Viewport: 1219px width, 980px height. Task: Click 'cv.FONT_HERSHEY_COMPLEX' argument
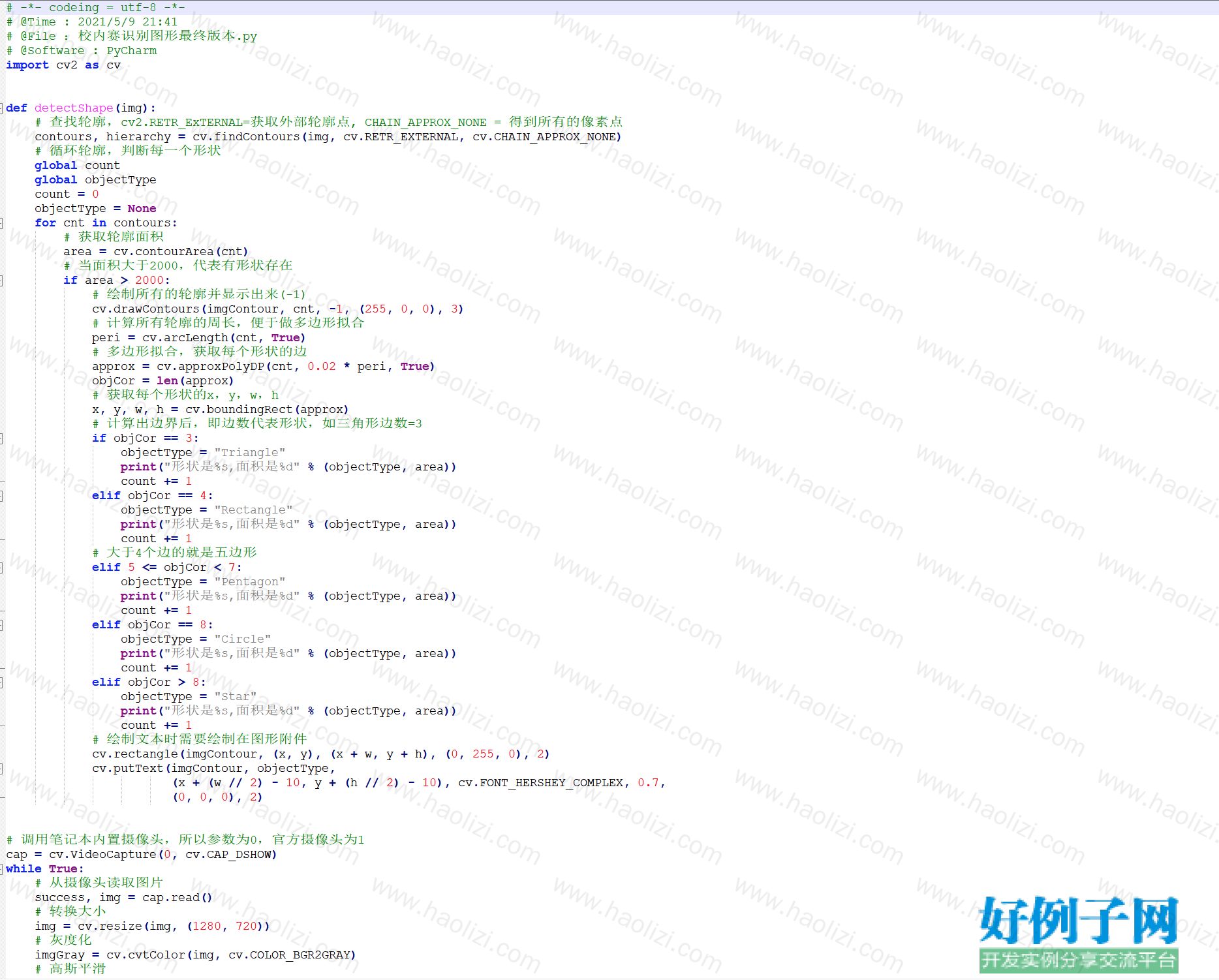(541, 783)
